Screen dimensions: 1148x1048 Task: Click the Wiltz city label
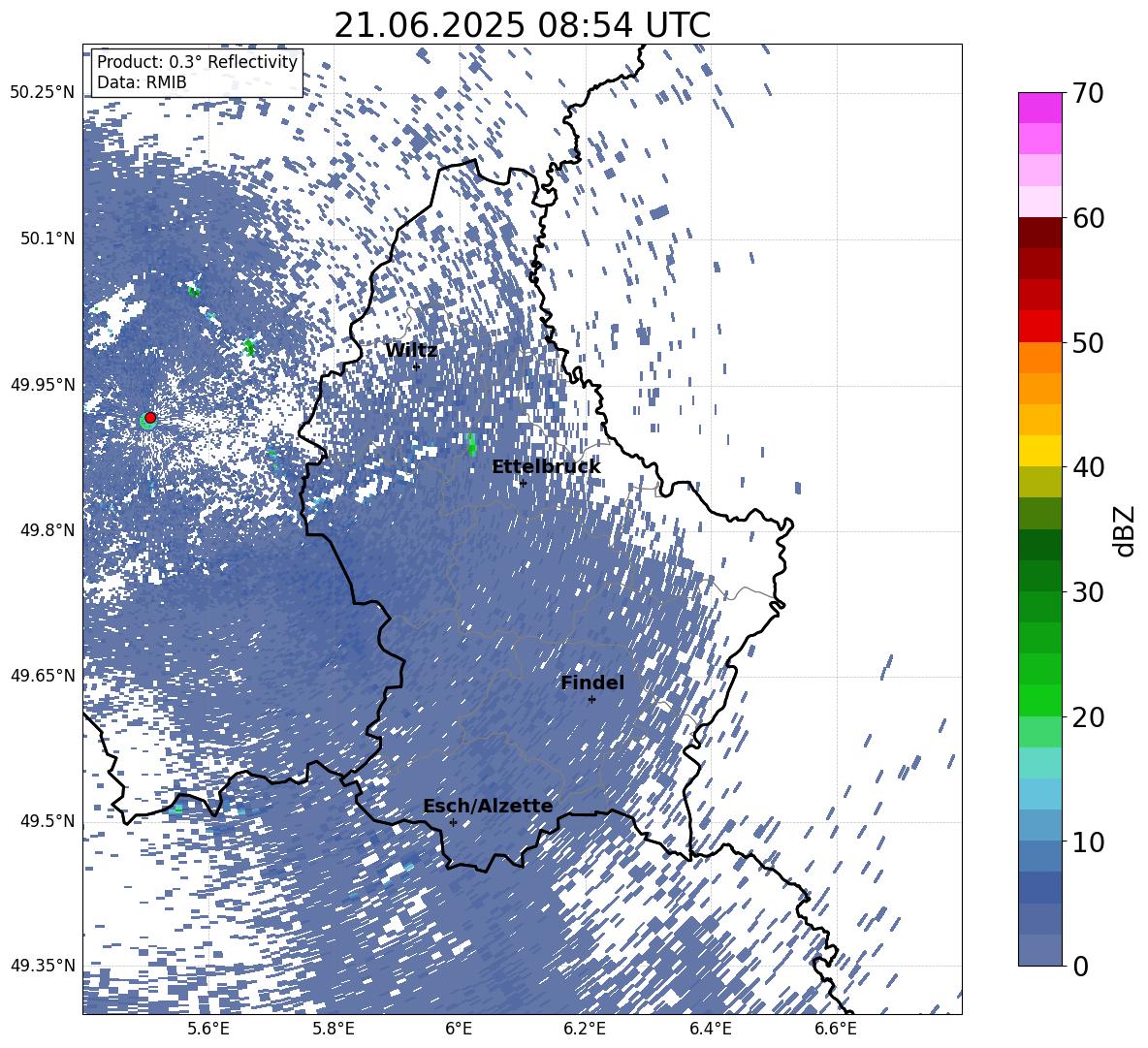411,351
